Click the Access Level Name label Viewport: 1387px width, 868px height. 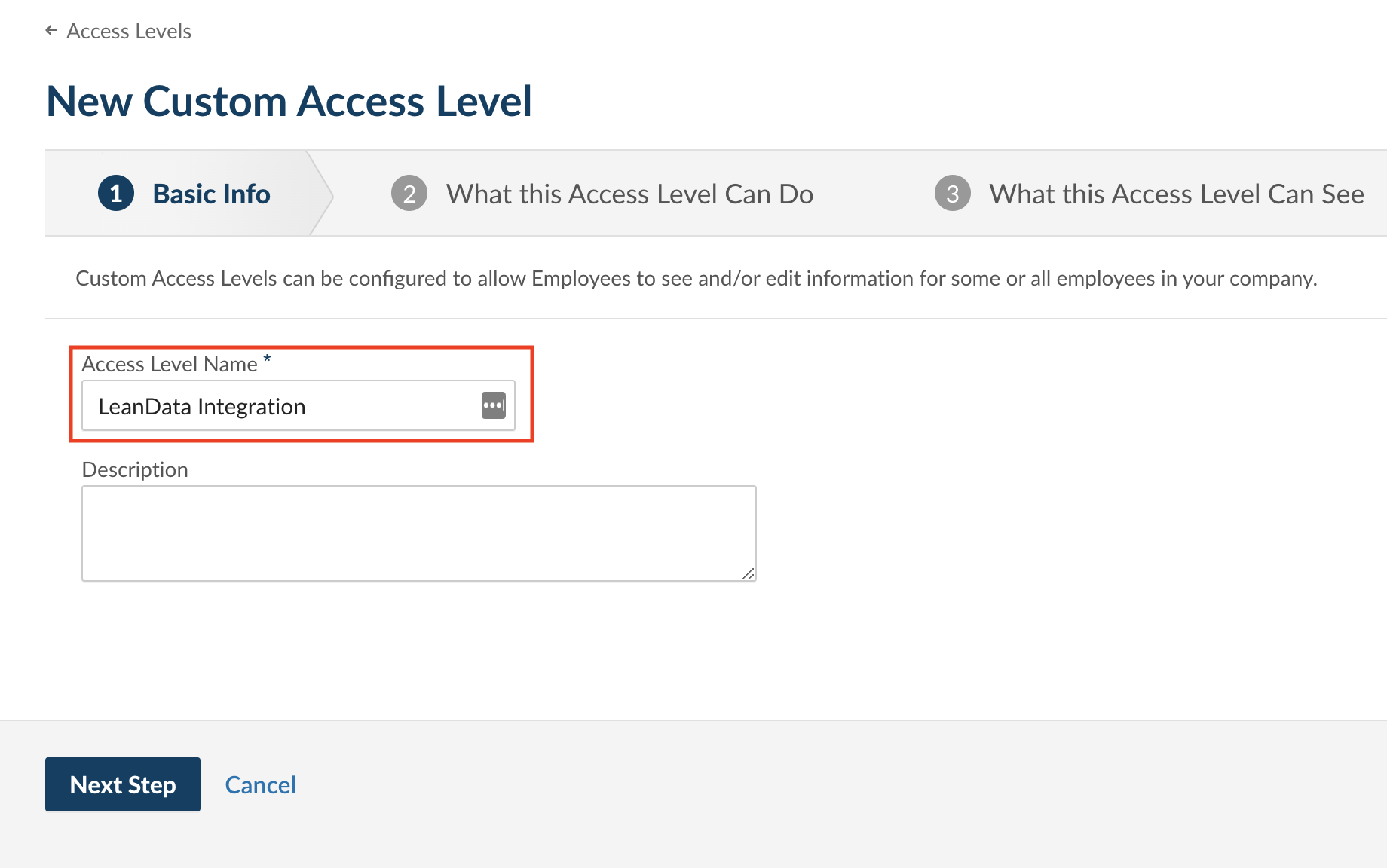coord(170,365)
